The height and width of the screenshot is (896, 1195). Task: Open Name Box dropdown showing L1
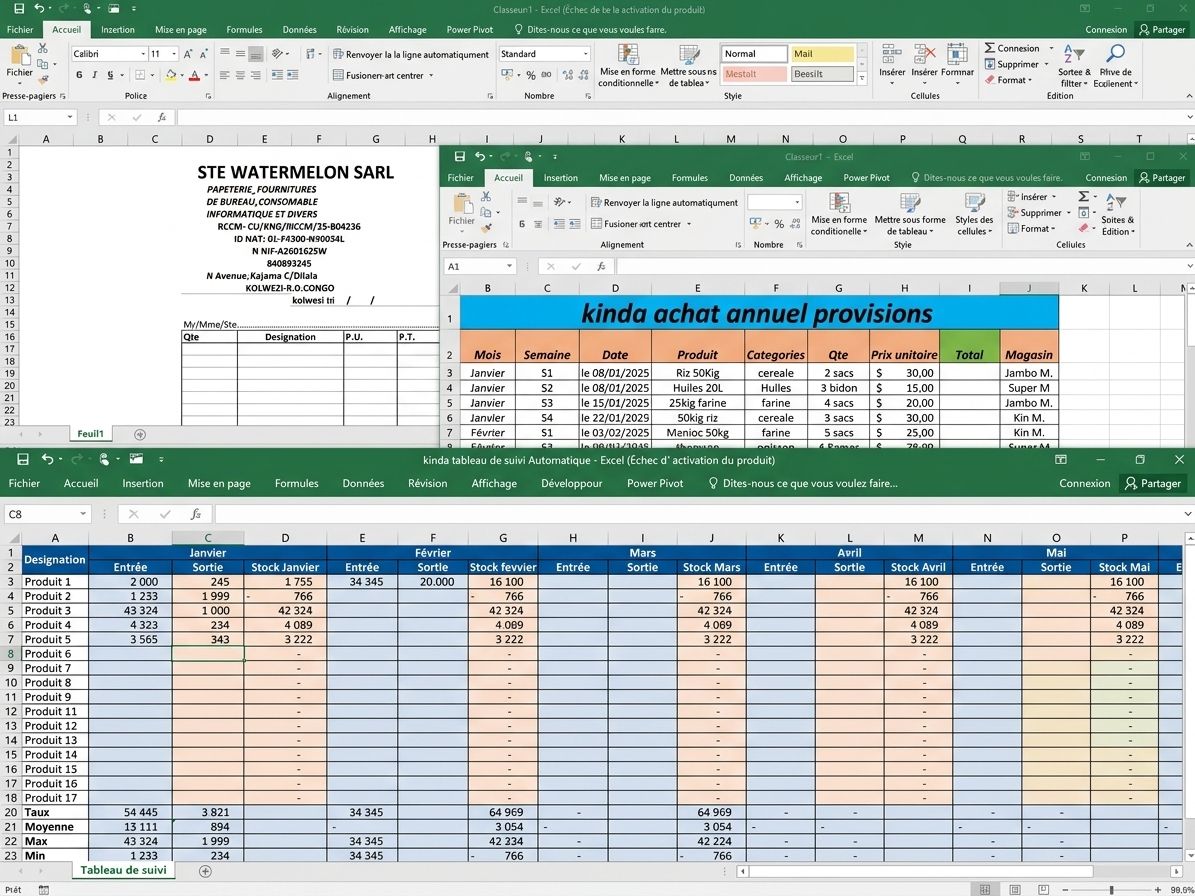click(69, 117)
